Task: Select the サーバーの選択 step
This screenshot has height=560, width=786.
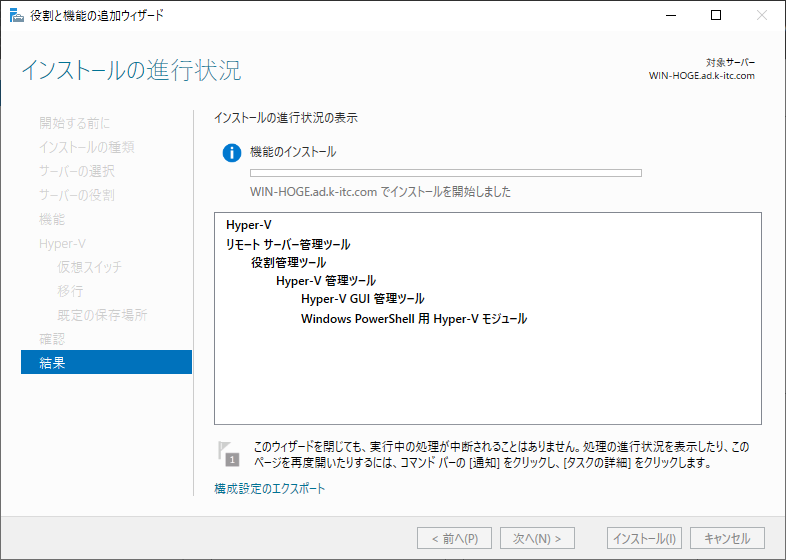Action: 77,171
